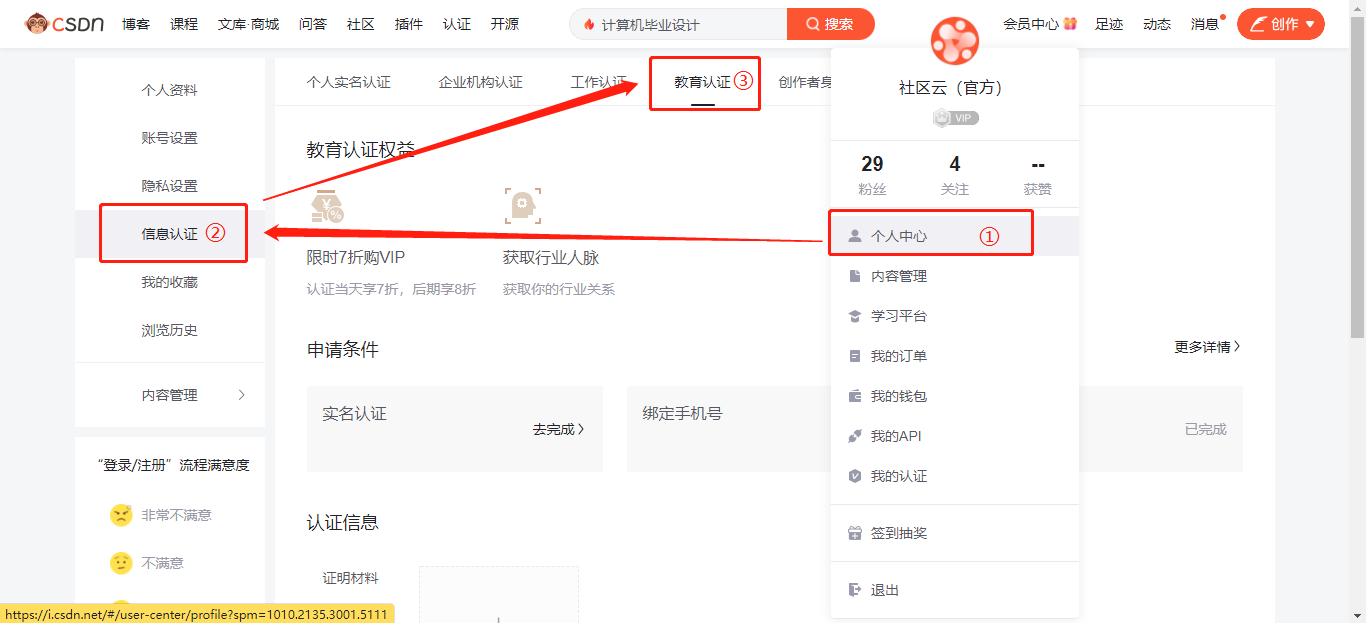Select the 不满意 face option
Viewport: 1366px width, 623px height.
121,563
